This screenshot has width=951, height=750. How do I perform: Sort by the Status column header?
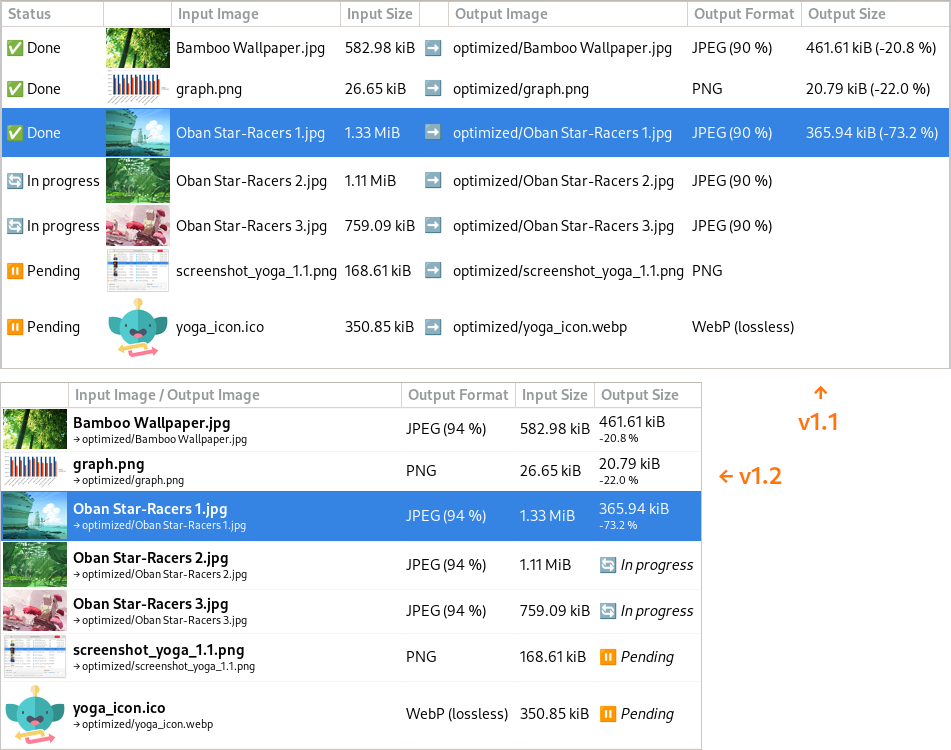pyautogui.click(x=30, y=14)
